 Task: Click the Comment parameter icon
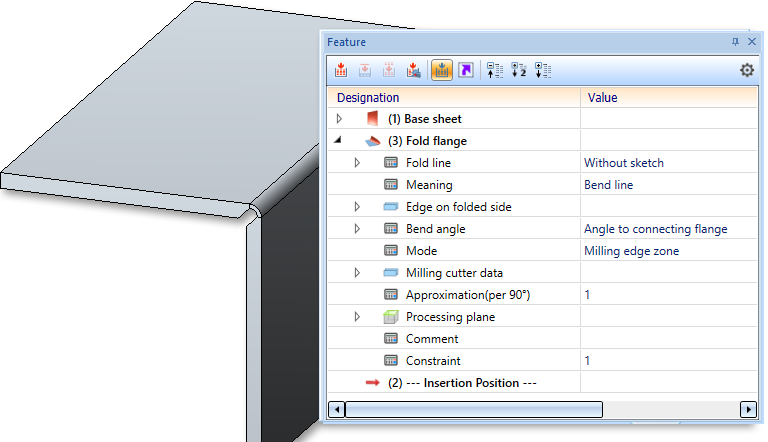coord(390,338)
